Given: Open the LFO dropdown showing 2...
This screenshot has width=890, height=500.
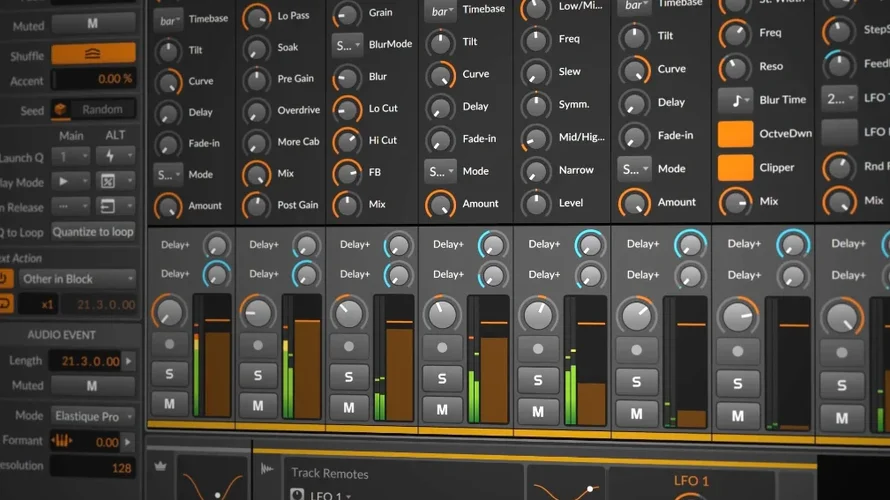Looking at the screenshot, I should (839, 98).
